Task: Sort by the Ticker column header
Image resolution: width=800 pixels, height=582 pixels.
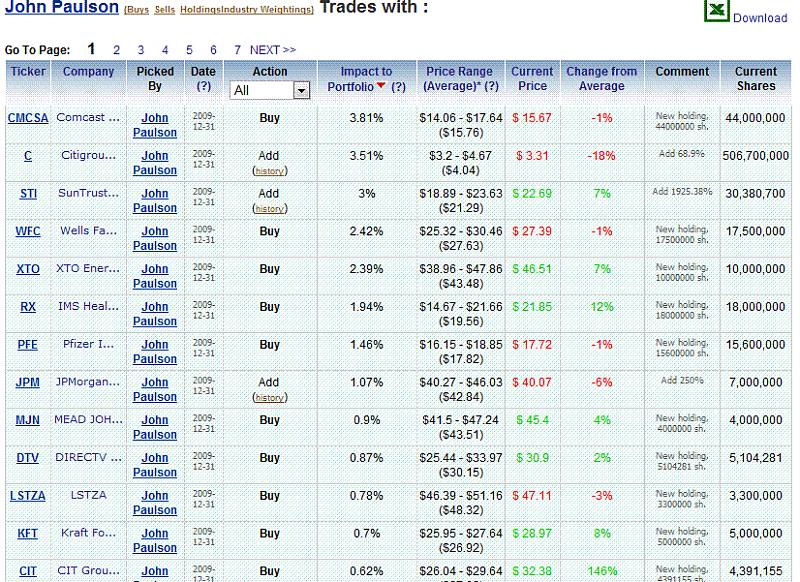Action: pyautogui.click(x=28, y=71)
